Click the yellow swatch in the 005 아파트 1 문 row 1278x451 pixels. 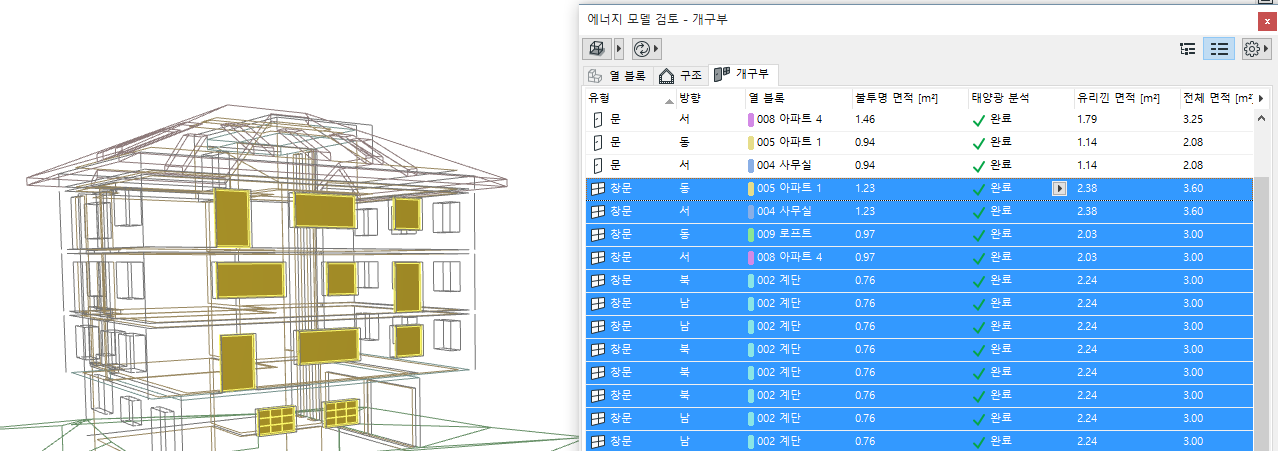(751, 142)
